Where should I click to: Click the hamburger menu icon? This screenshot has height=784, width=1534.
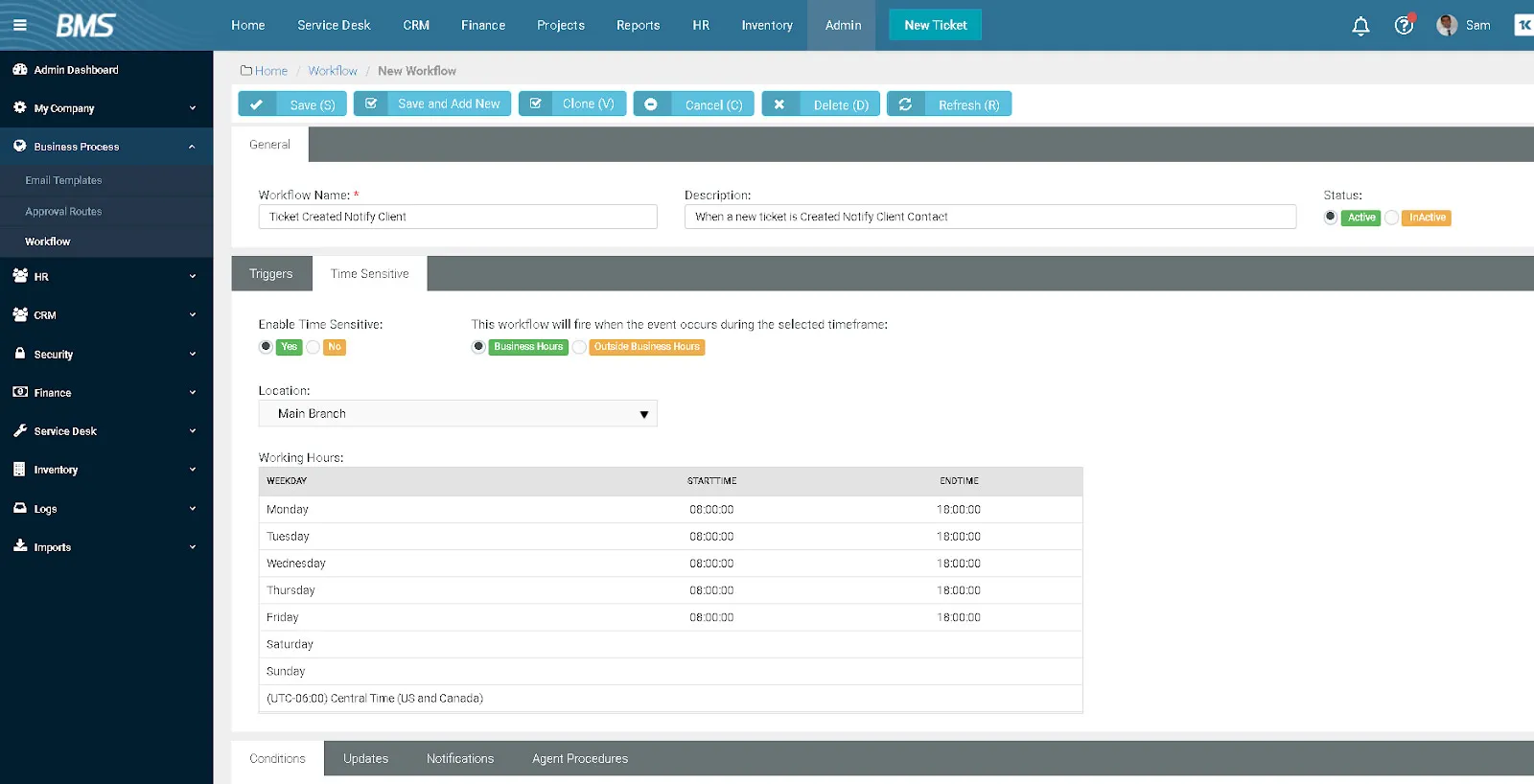[x=19, y=25]
